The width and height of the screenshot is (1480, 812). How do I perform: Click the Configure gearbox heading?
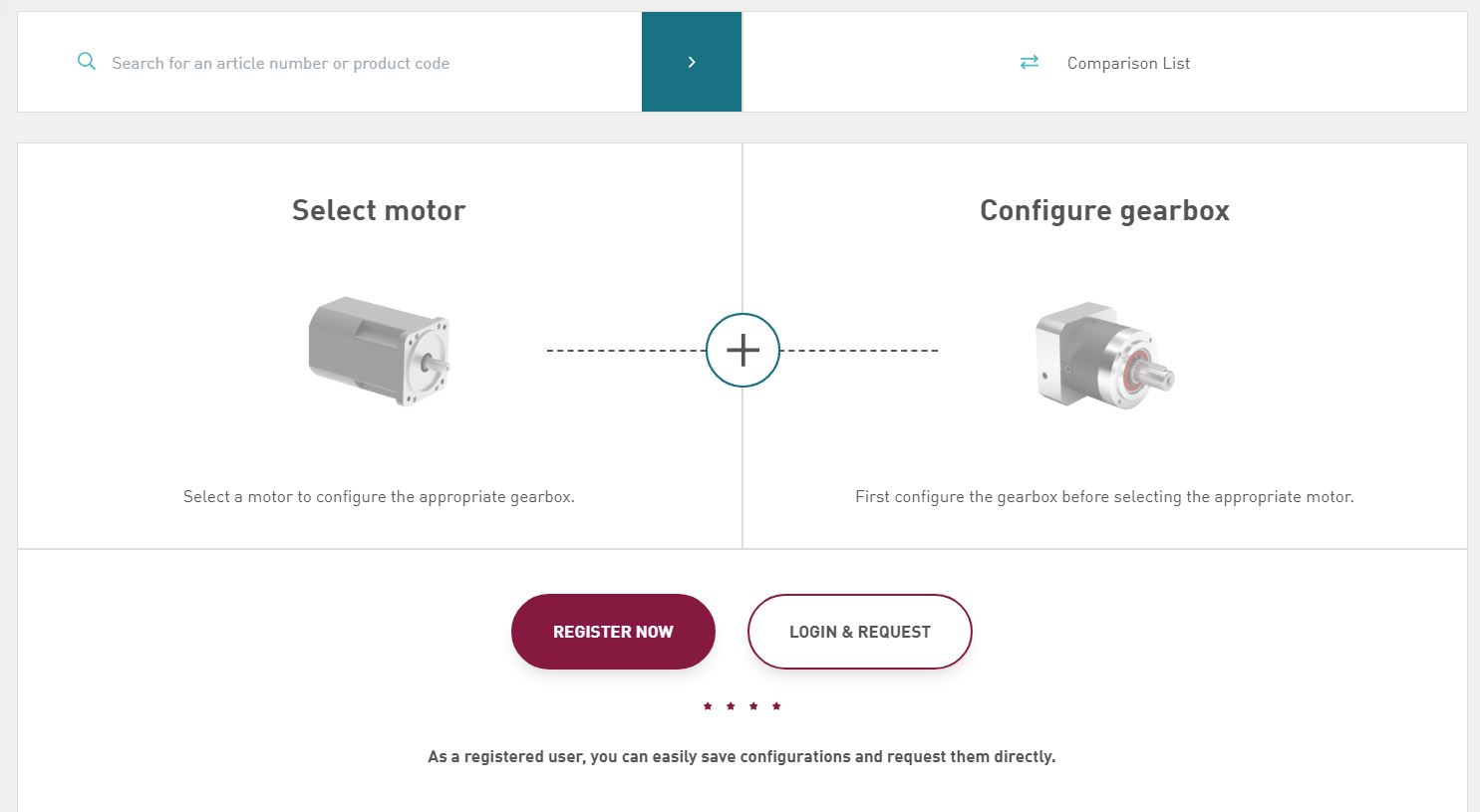coord(1104,210)
